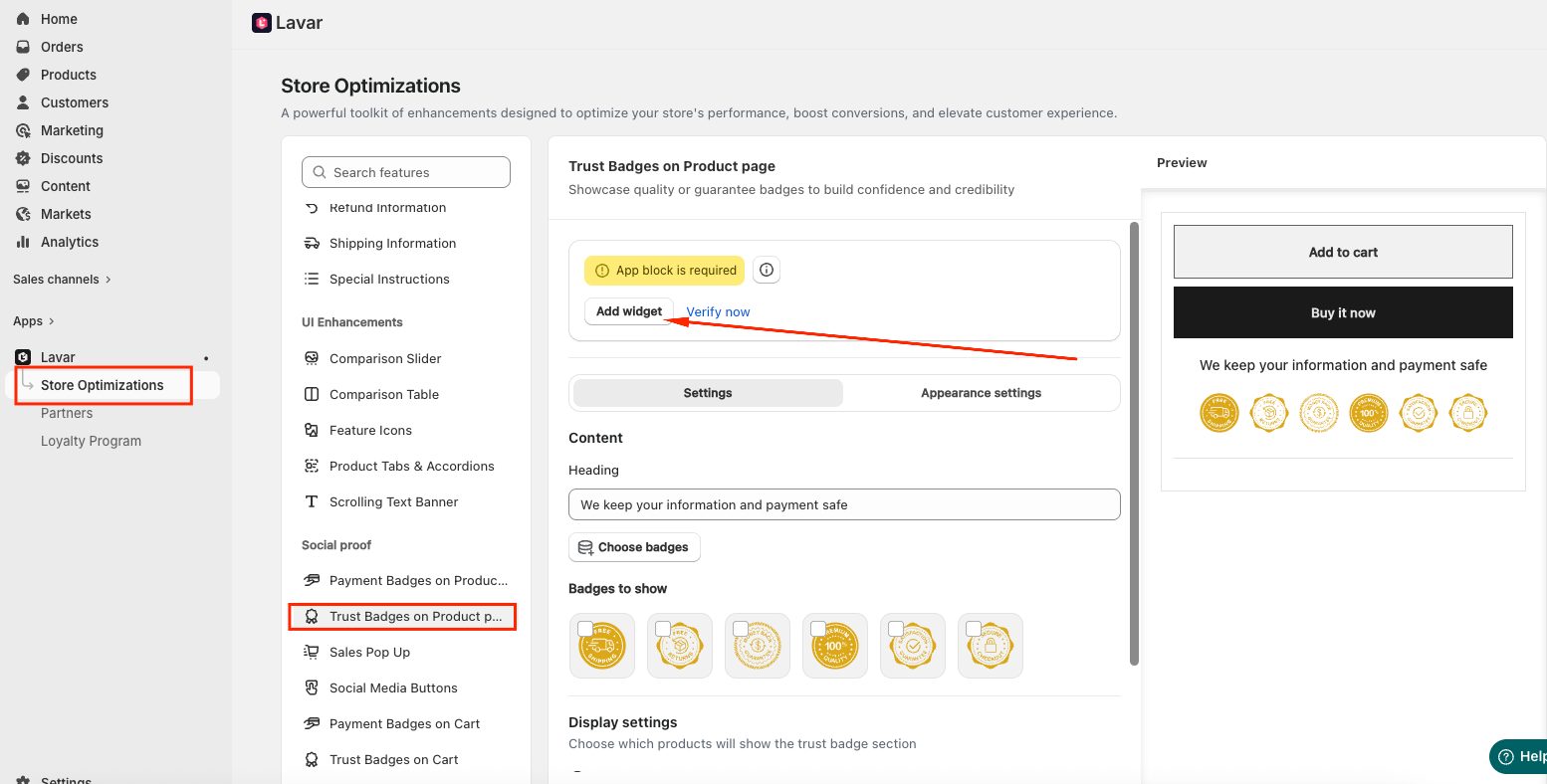Click the Heading text input
The image size is (1547, 784).
(844, 504)
